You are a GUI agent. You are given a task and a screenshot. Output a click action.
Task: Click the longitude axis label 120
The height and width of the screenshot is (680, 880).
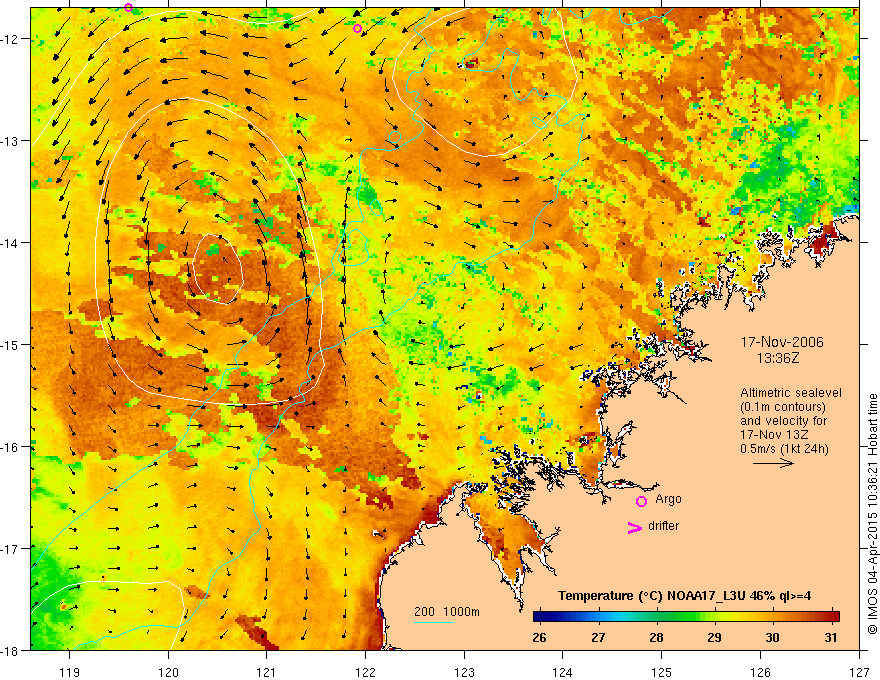pos(168,673)
